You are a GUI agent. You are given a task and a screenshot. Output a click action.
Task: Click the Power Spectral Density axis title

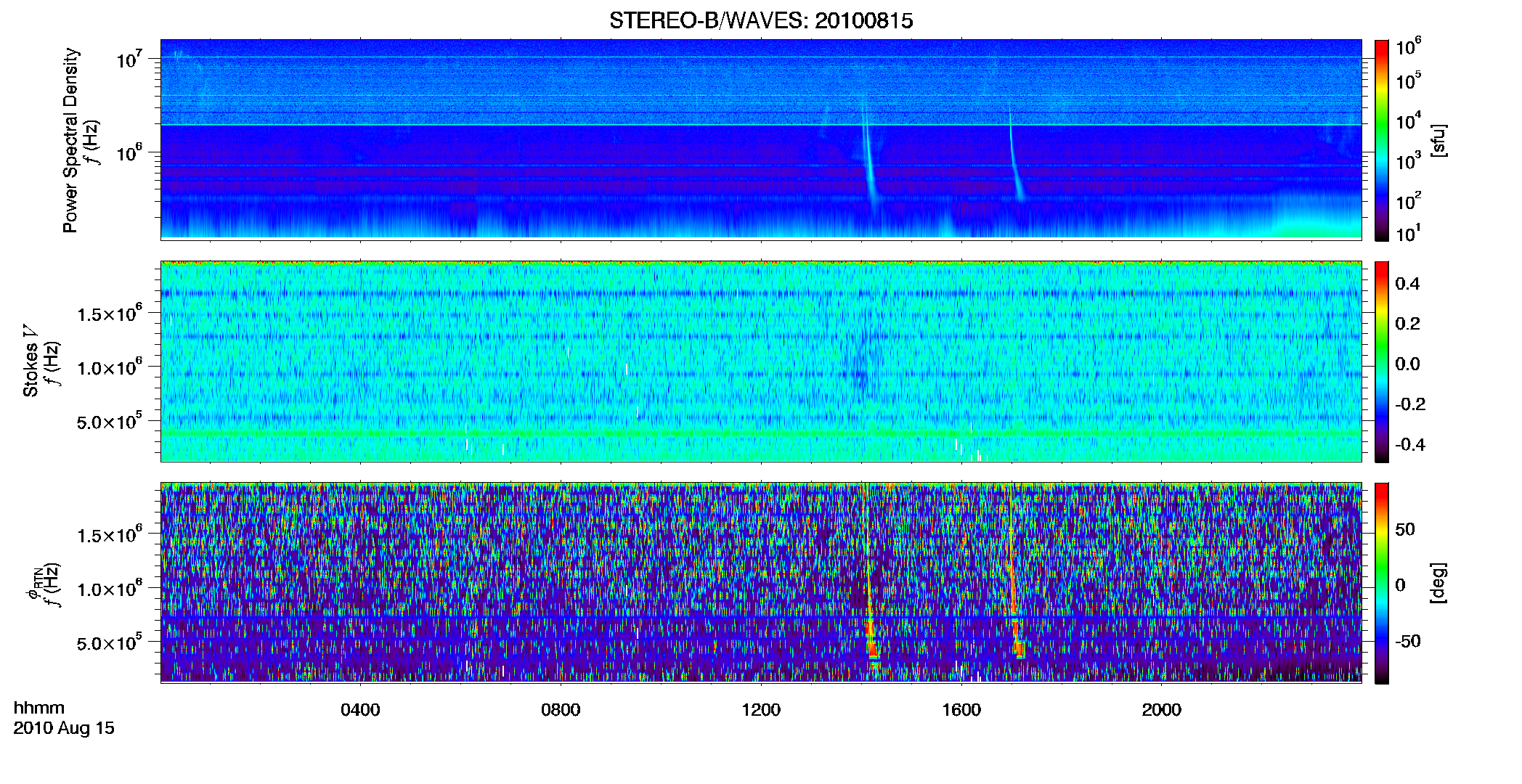point(70,140)
